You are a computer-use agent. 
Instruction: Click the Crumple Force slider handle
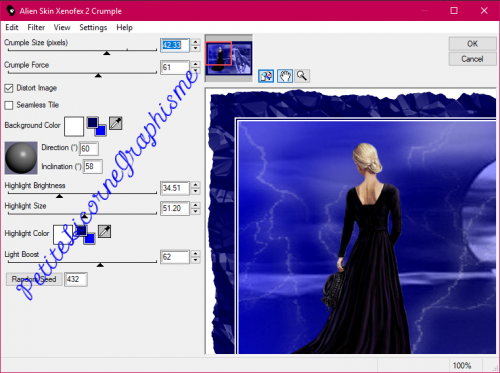[98, 76]
